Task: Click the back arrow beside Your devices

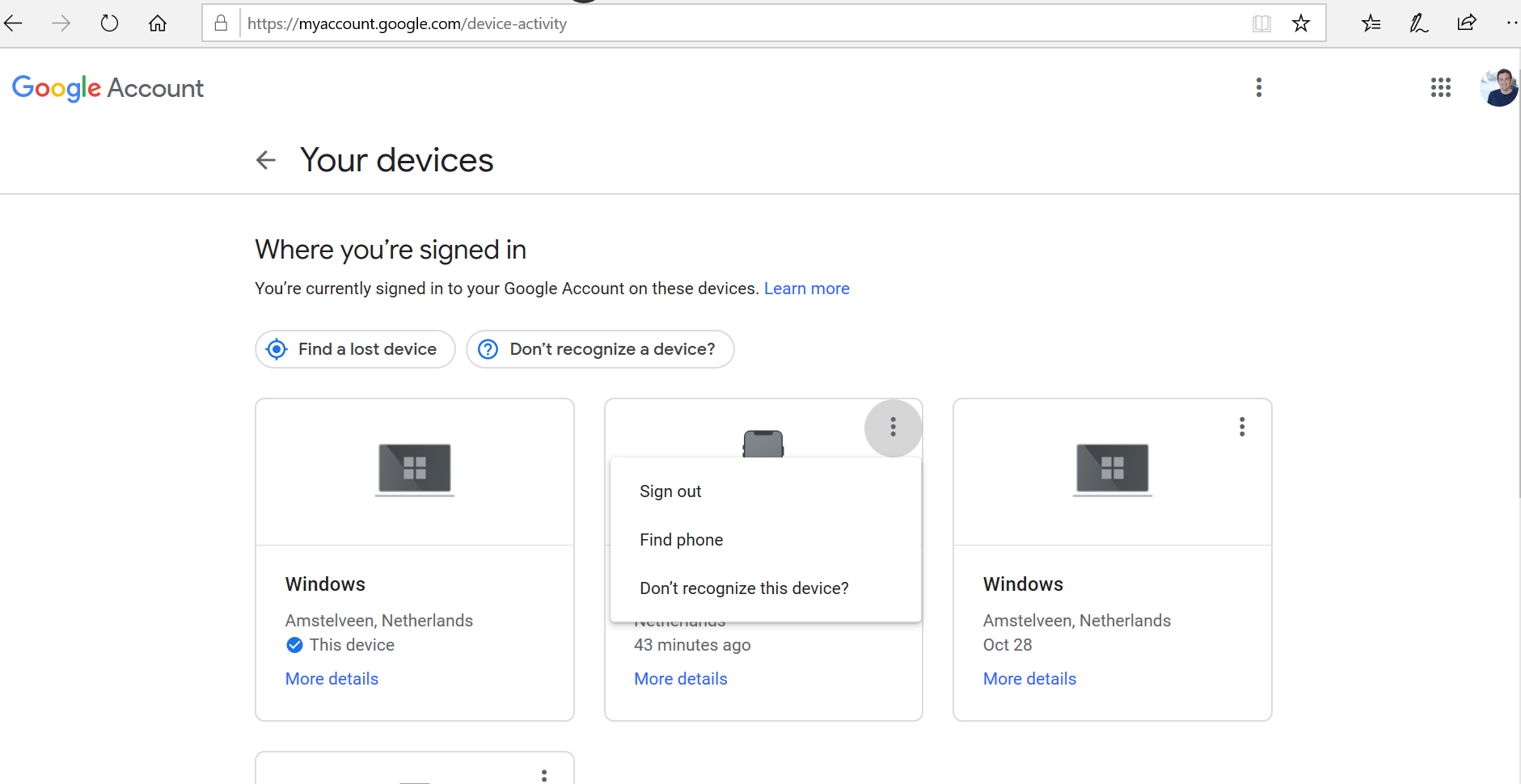Action: (x=266, y=160)
